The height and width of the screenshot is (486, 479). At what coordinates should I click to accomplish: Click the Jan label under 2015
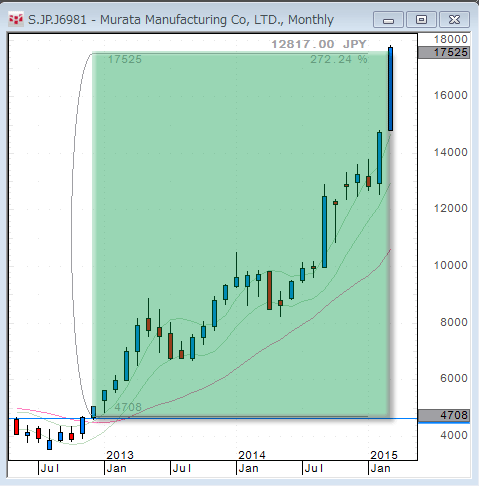point(380,468)
